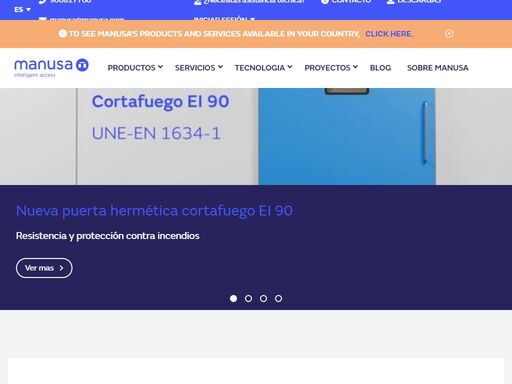Expand the PROYECTOS menu
Viewport: 512px width, 384px height.
click(x=331, y=68)
